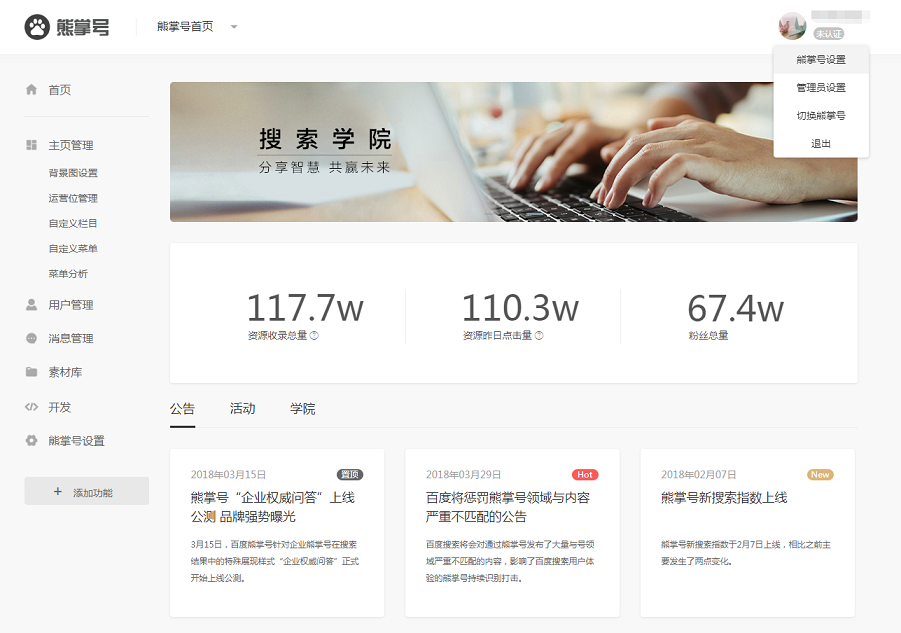Click the 开发 code brackets icon
Viewport: 901px width, 633px height.
coord(32,407)
